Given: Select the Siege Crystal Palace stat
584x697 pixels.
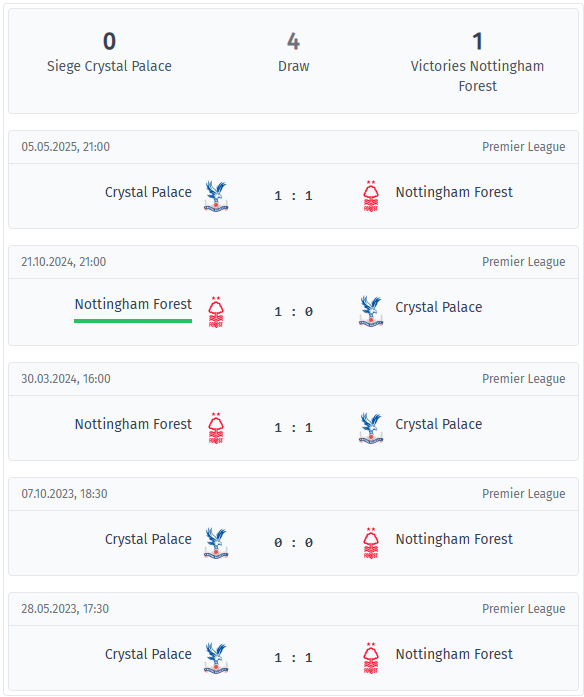Looking at the screenshot, I should [x=109, y=52].
